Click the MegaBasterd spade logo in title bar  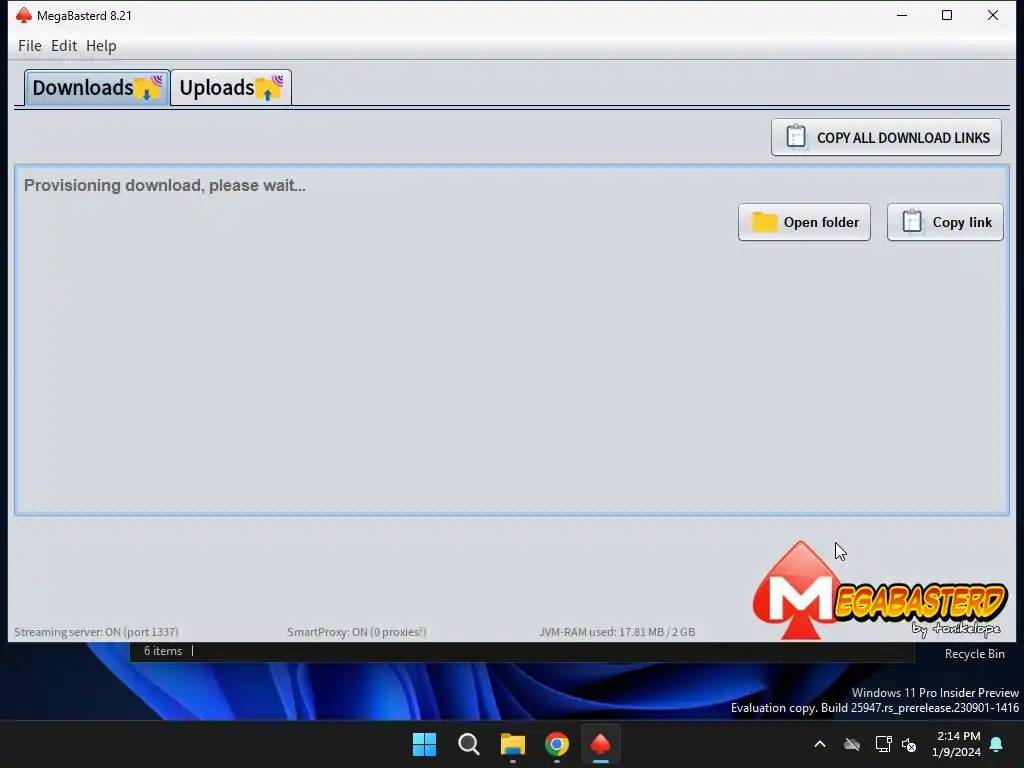click(24, 15)
